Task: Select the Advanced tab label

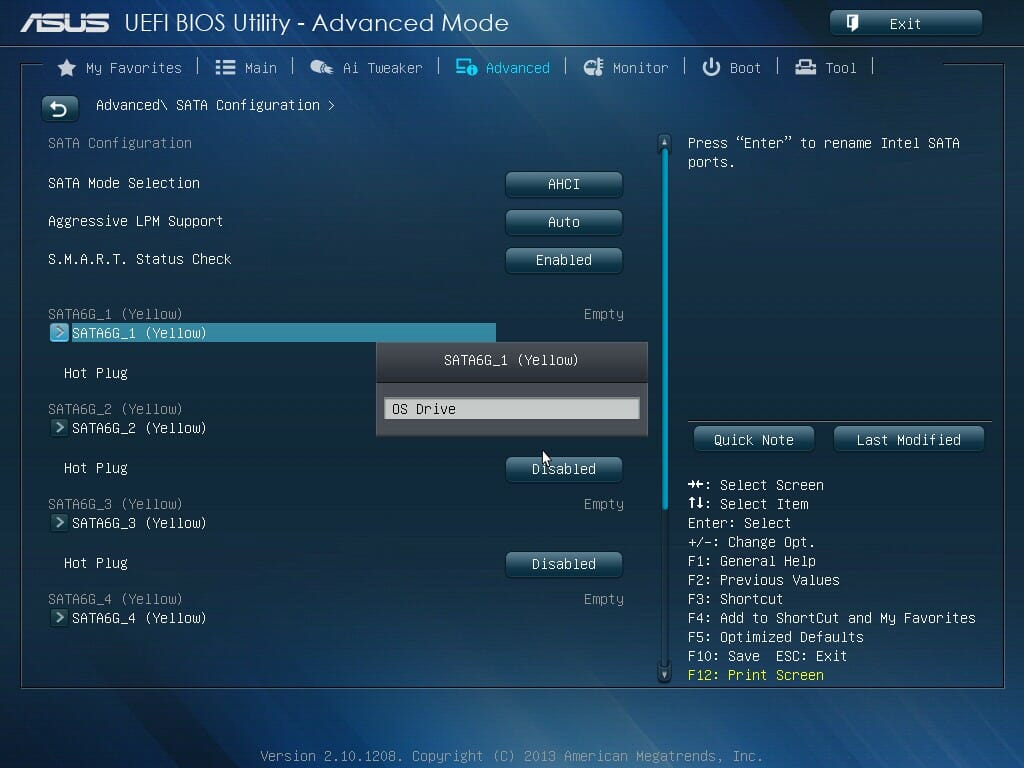Action: click(x=518, y=68)
